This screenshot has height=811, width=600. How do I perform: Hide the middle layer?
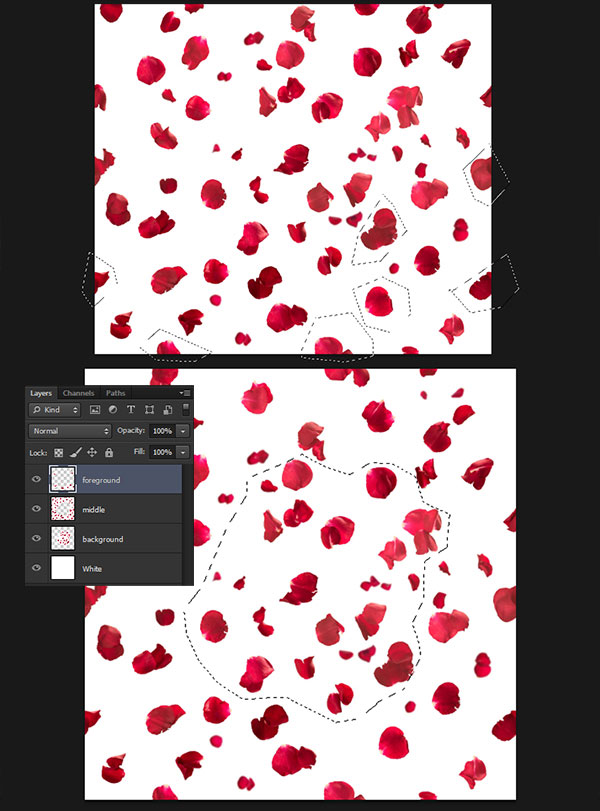point(36,508)
